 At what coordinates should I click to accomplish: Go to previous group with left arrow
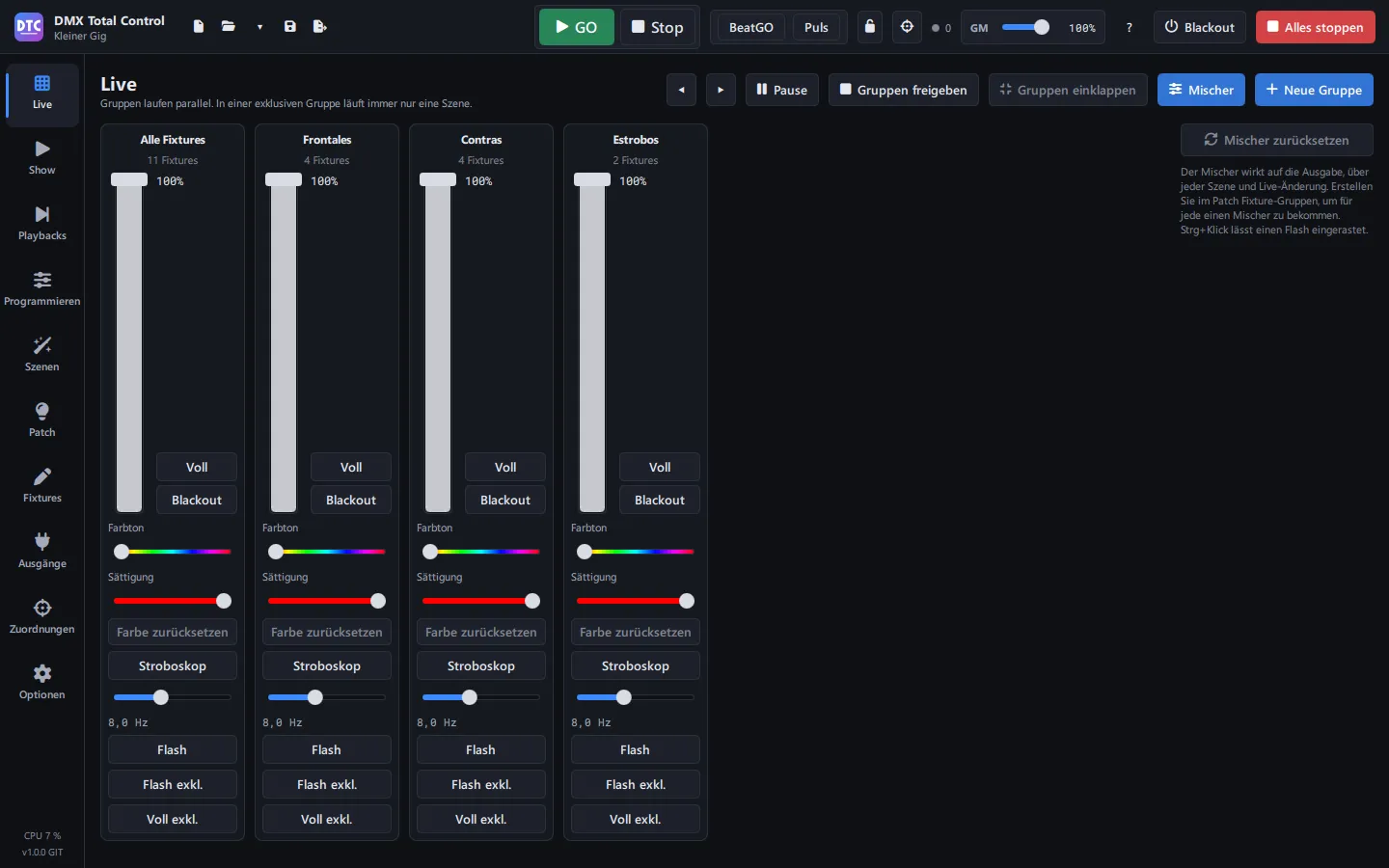pos(681,90)
